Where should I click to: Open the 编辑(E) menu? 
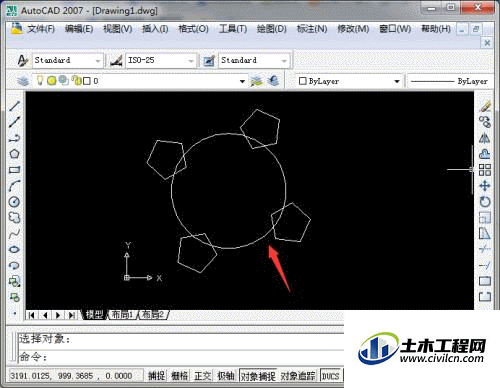[x=79, y=29]
